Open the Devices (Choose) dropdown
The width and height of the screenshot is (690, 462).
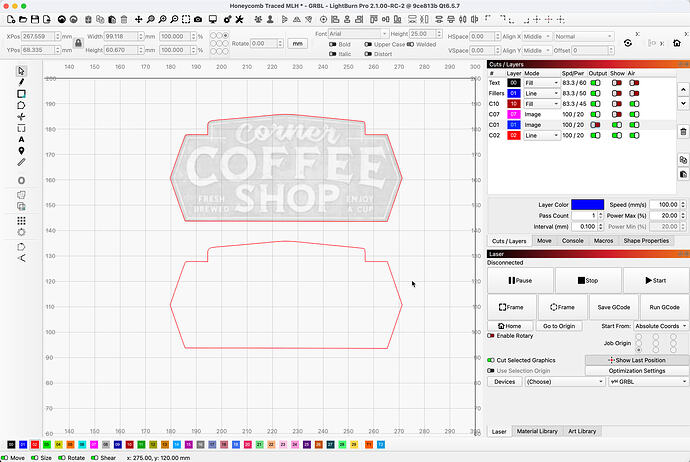pyautogui.click(x=562, y=381)
